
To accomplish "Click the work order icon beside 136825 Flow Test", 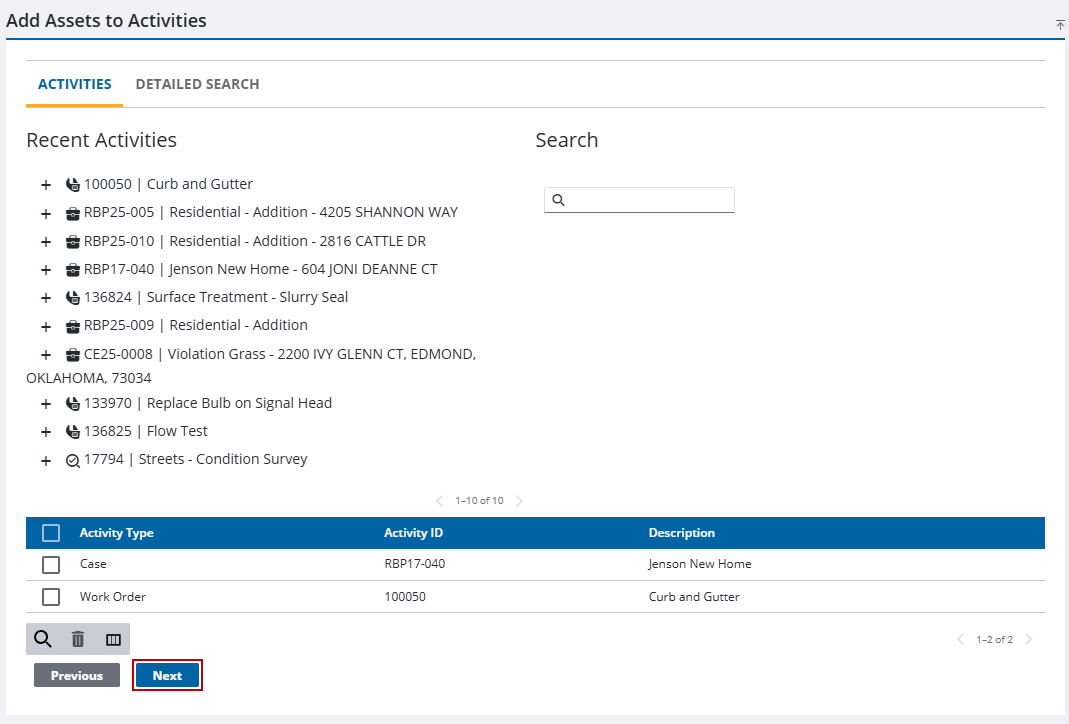I will click(x=72, y=432).
